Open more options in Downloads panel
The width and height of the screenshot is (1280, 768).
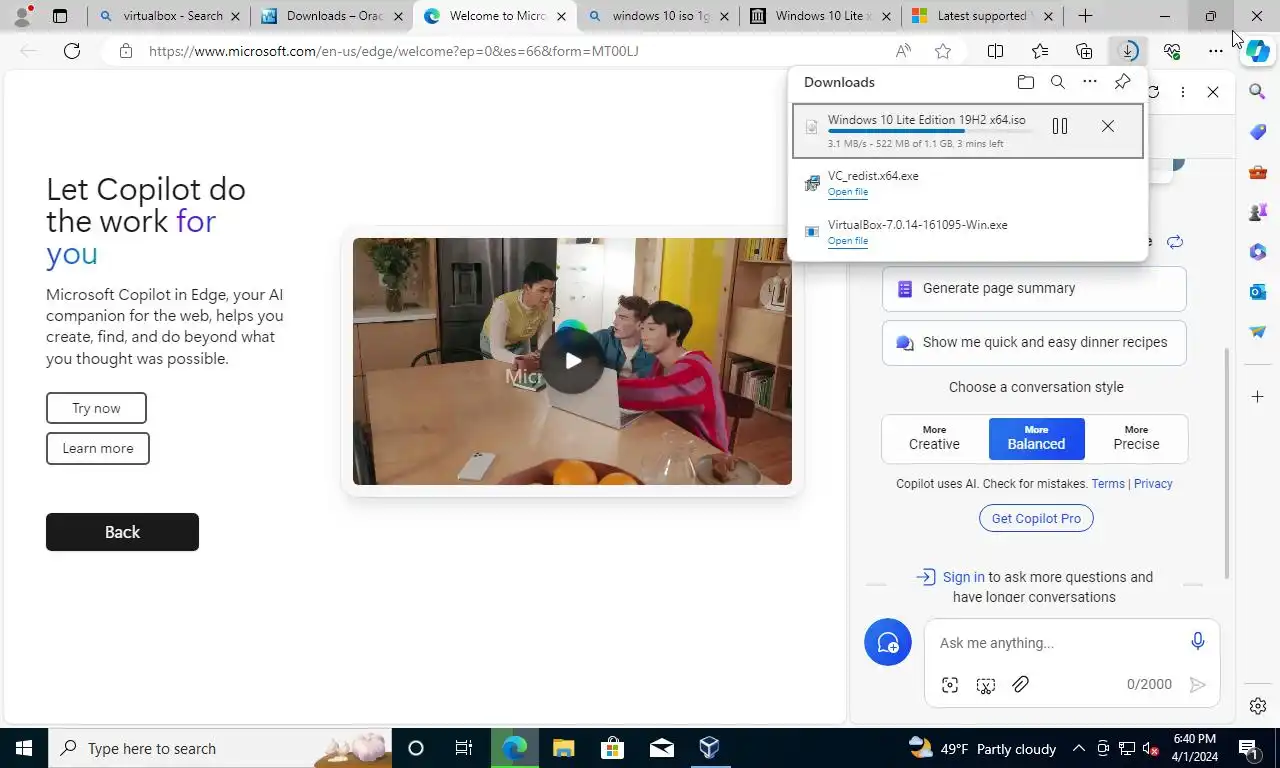(1090, 82)
